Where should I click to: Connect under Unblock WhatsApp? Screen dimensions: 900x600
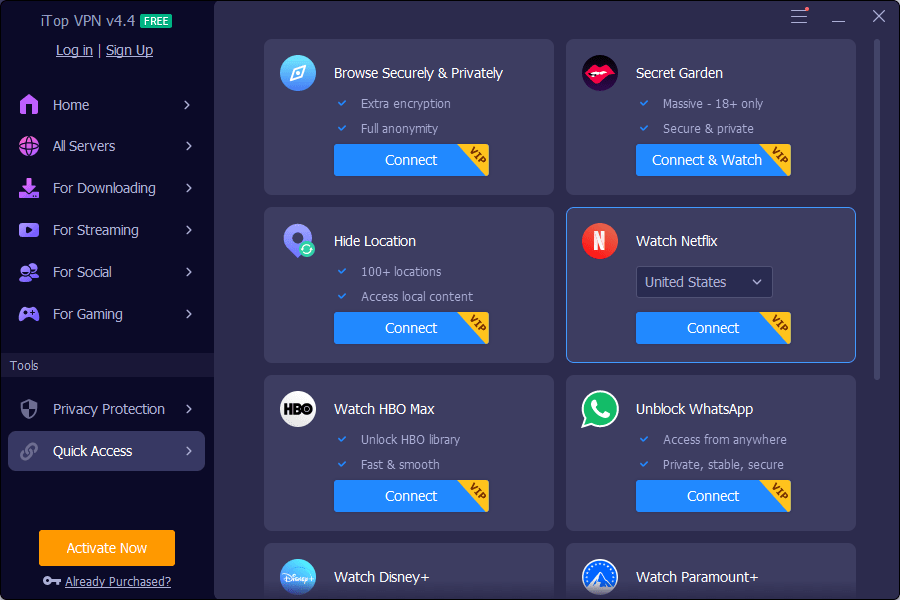(x=713, y=496)
